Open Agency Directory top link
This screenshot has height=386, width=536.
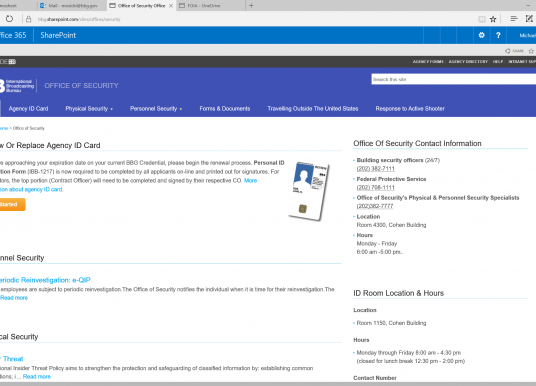(468, 62)
